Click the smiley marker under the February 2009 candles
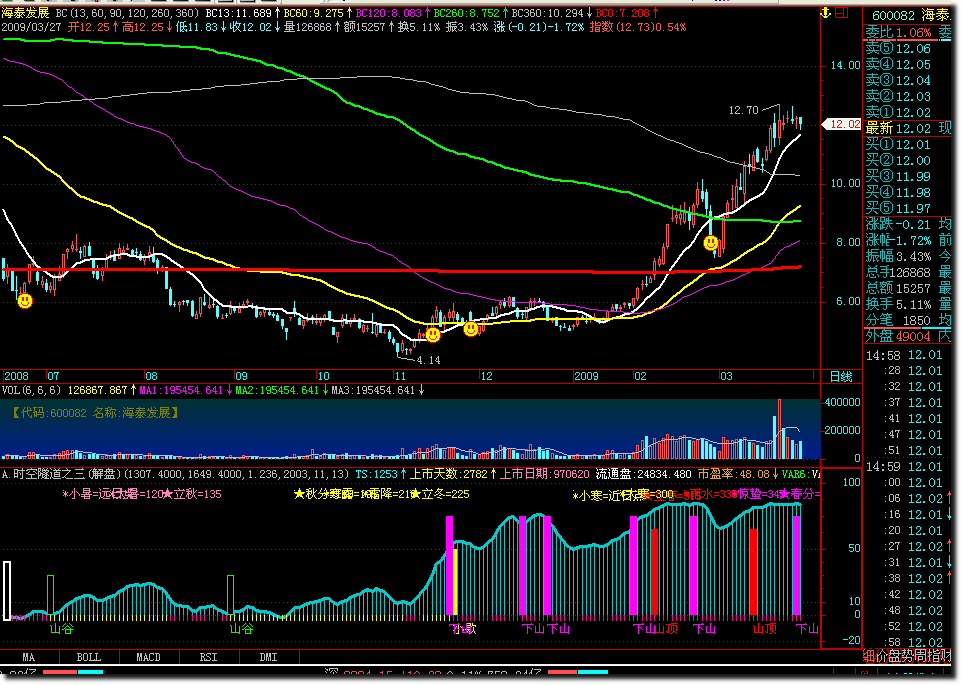The image size is (963, 685). [711, 243]
